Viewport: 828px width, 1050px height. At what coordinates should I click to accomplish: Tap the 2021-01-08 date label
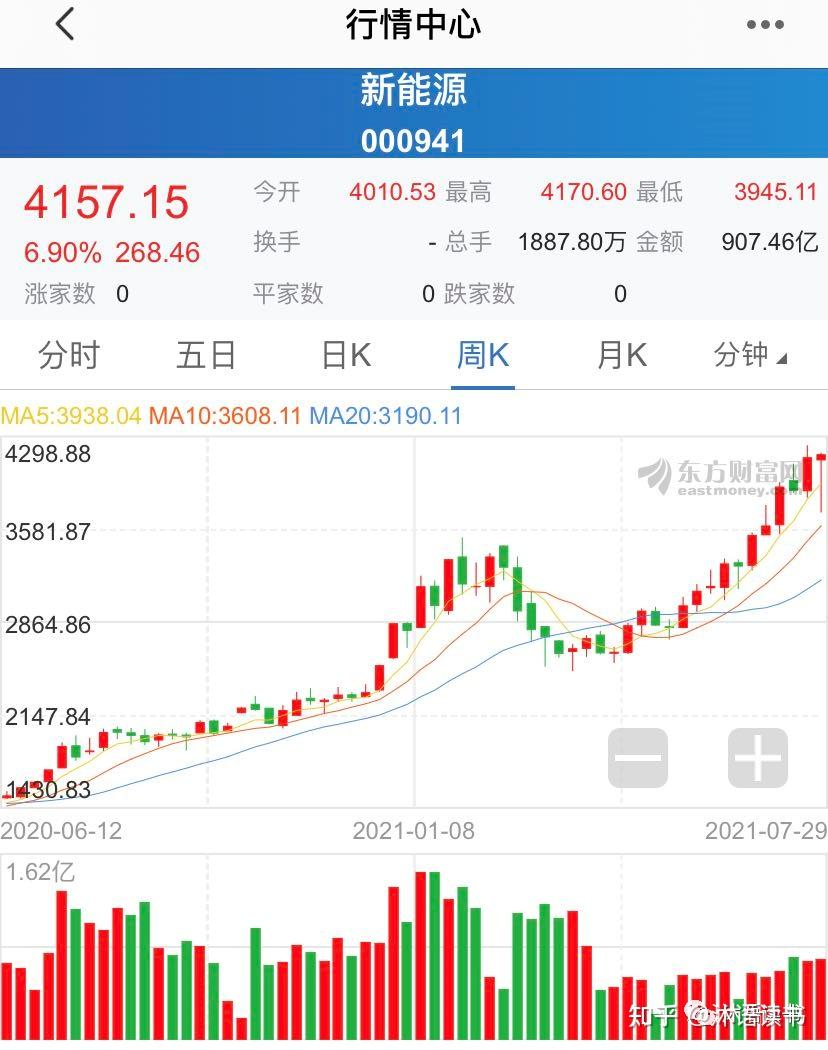pyautogui.click(x=413, y=831)
